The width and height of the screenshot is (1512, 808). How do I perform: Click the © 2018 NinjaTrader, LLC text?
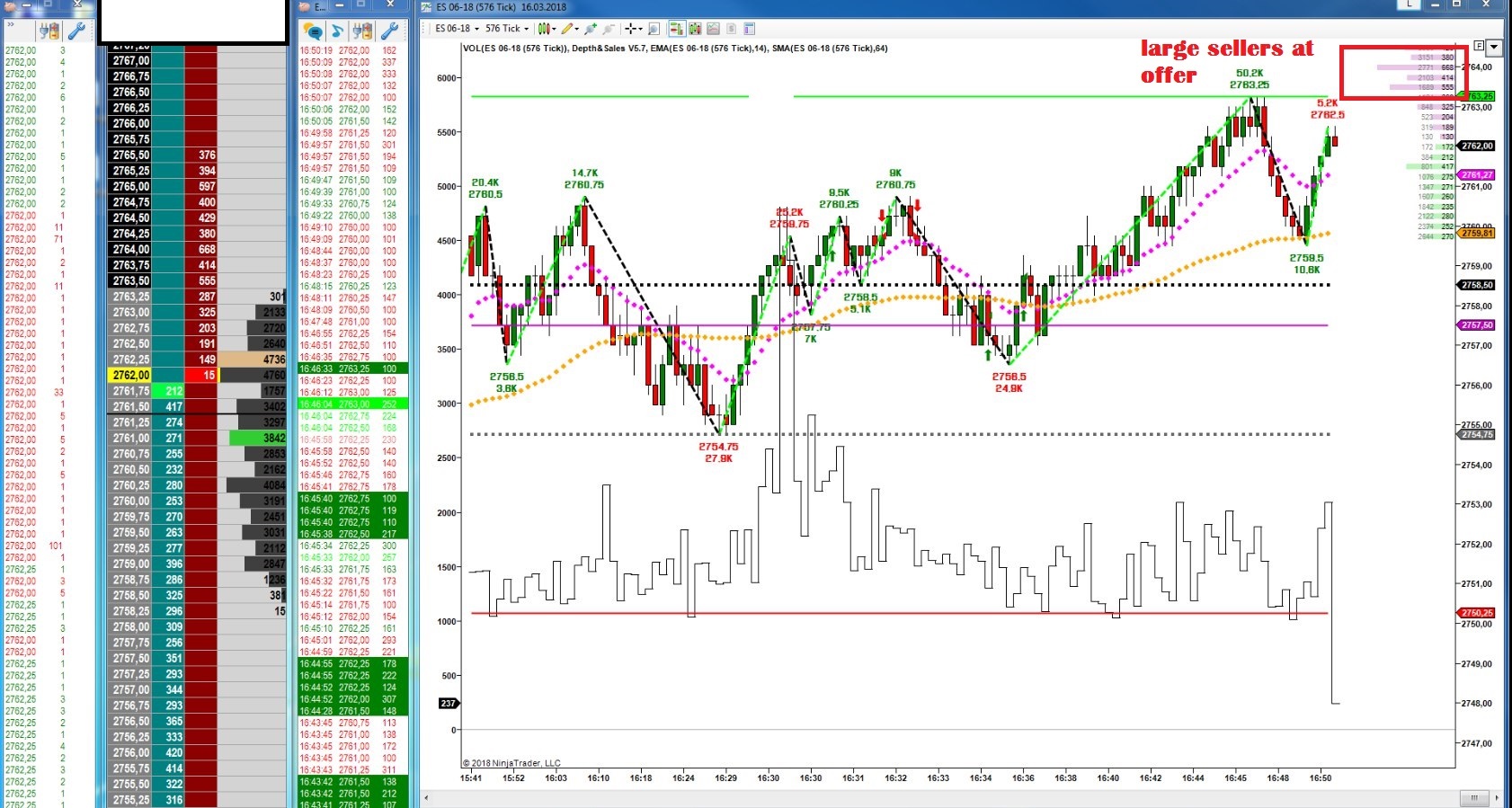point(511,763)
